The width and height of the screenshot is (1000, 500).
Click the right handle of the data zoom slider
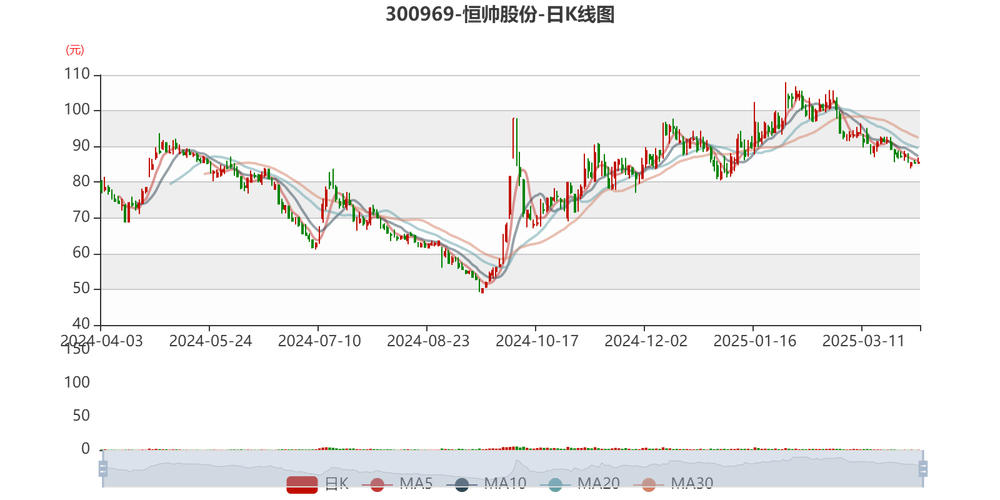click(922, 469)
